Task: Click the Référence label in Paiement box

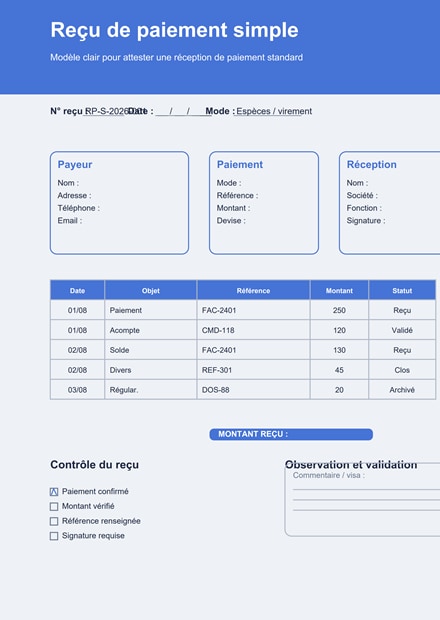Action: click(237, 196)
